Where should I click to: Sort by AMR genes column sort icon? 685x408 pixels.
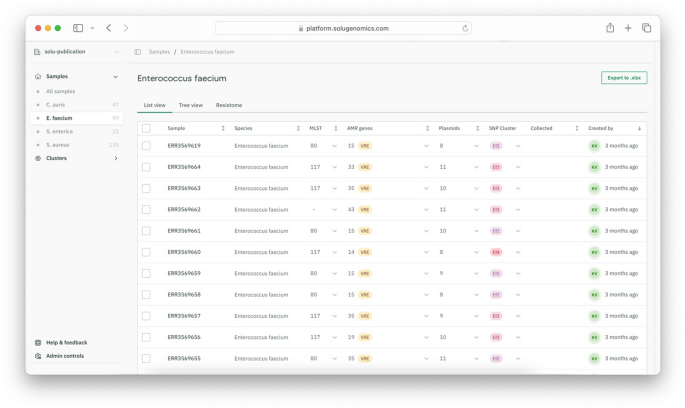click(x=427, y=128)
